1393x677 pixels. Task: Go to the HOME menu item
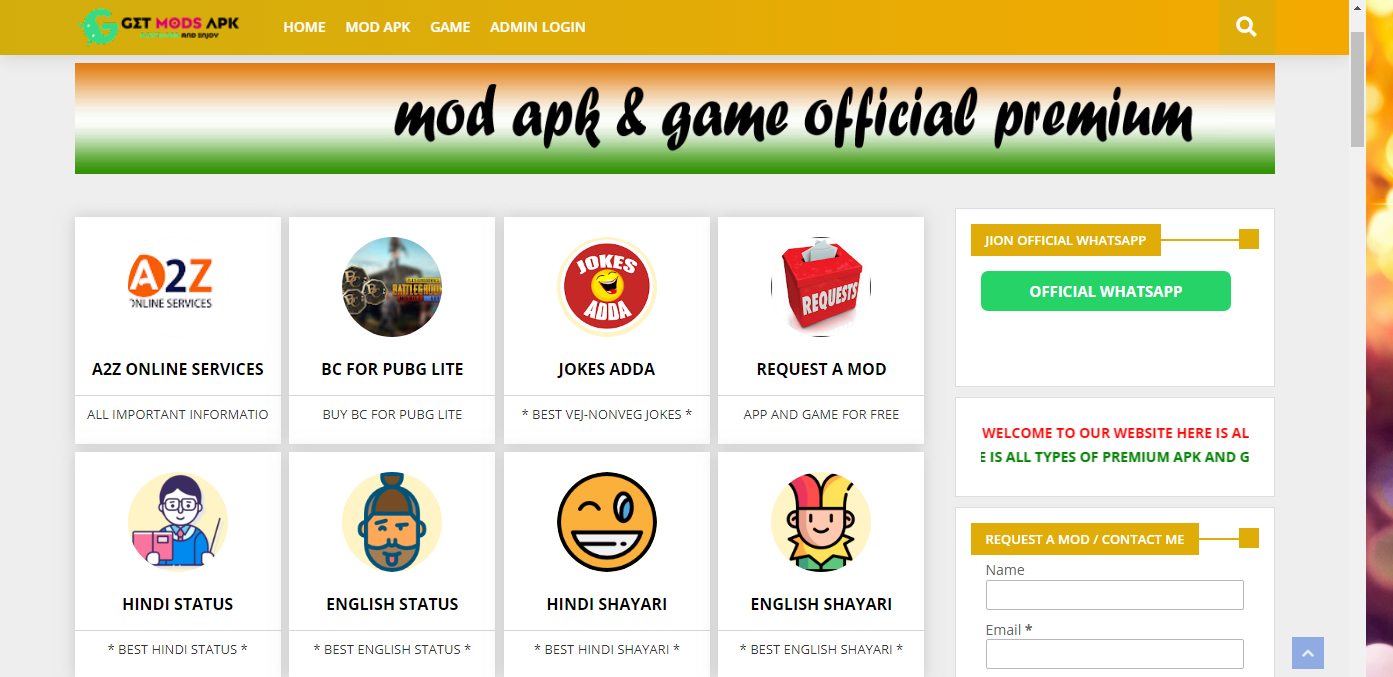tap(304, 27)
